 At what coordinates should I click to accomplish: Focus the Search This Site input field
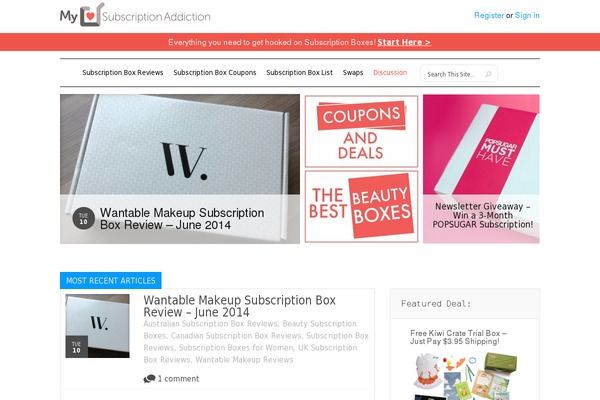point(458,74)
